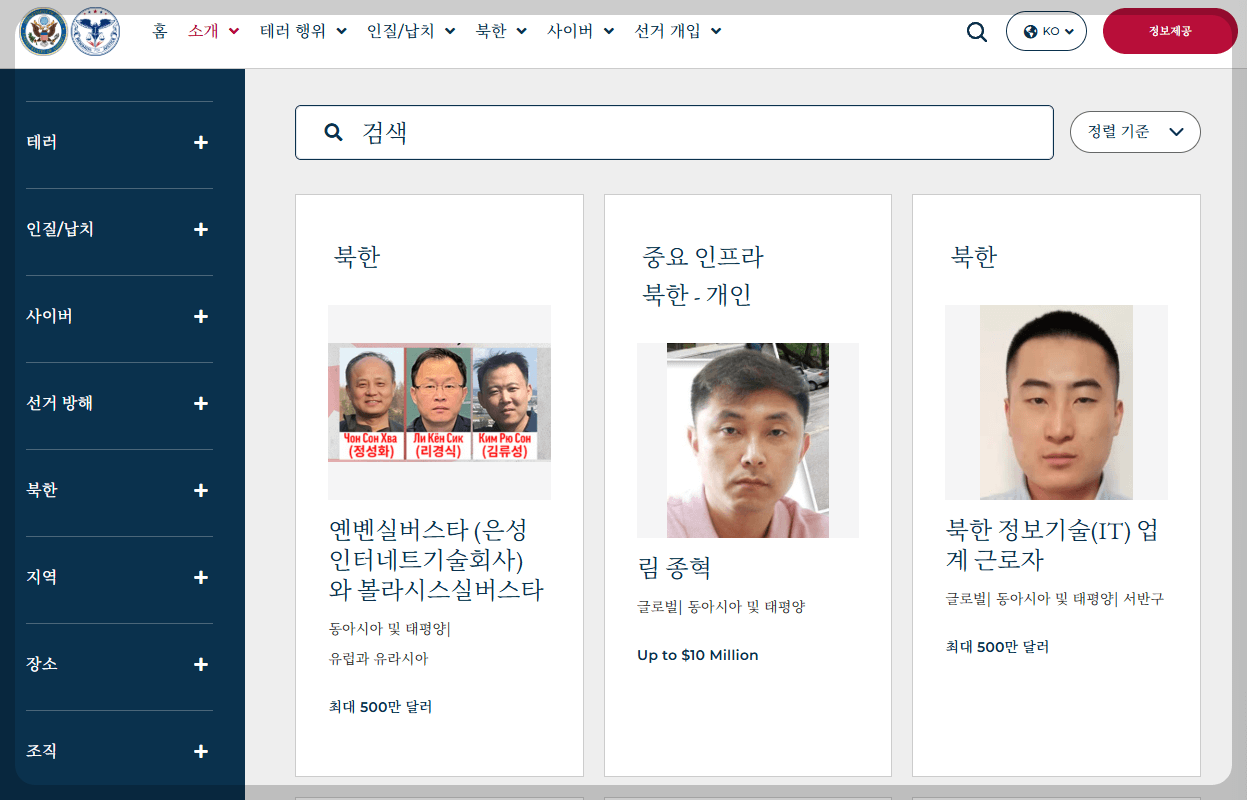Open the 북한 menu in the top navigation
Screen dimensions: 1247x800
click(x=491, y=31)
